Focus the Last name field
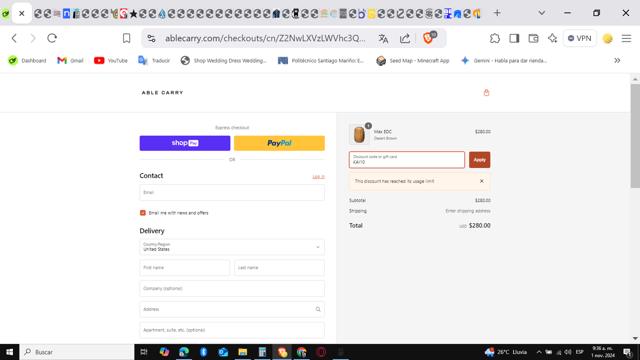 tap(279, 268)
